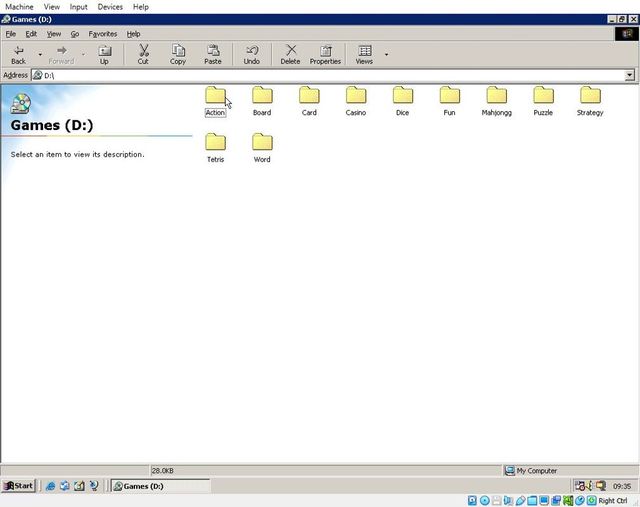Image resolution: width=640 pixels, height=507 pixels.
Task: Click the 09:35 clock in system tray
Action: [622, 486]
